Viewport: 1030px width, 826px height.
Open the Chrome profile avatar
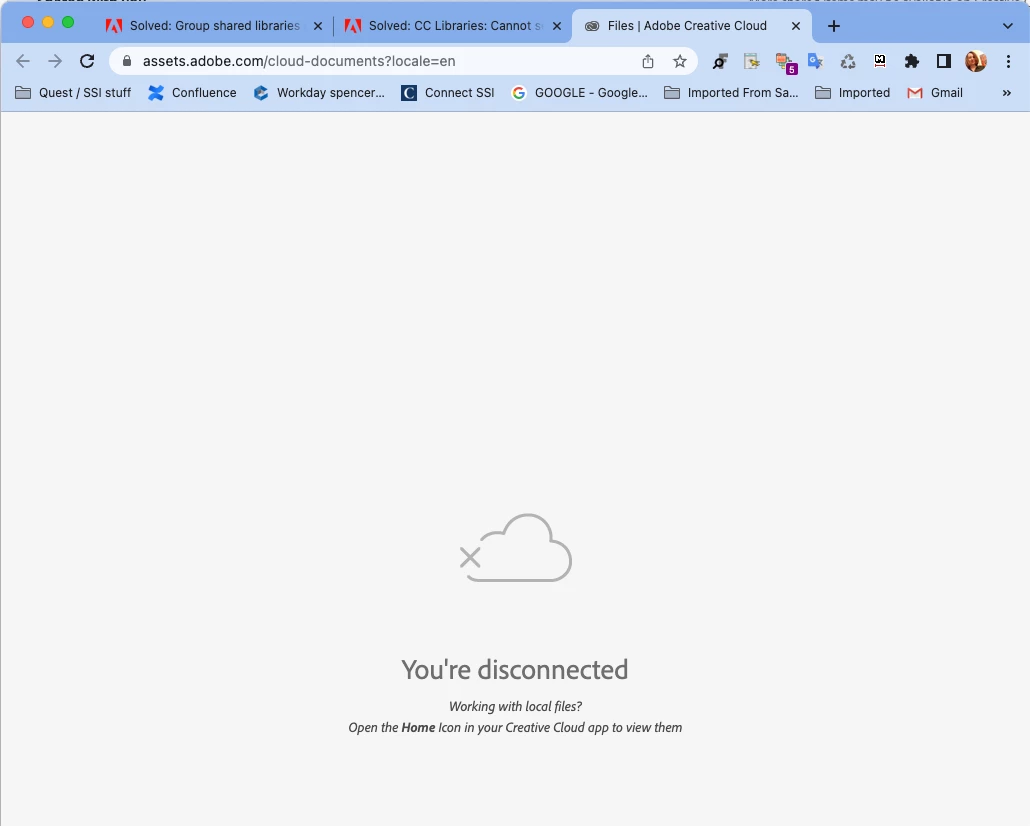976,61
